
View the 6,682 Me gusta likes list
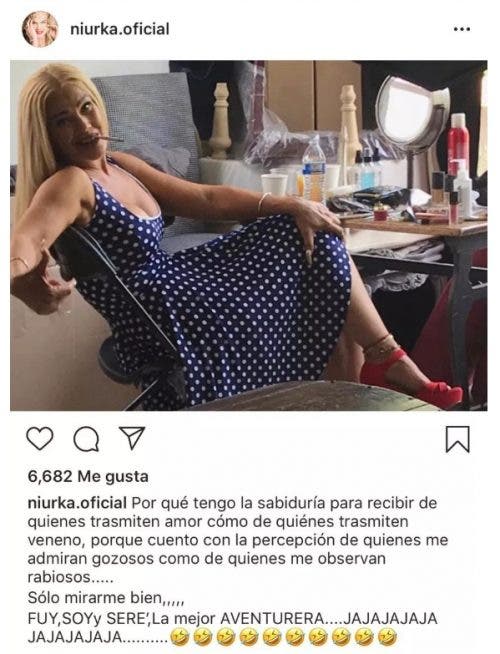pos(88,476)
